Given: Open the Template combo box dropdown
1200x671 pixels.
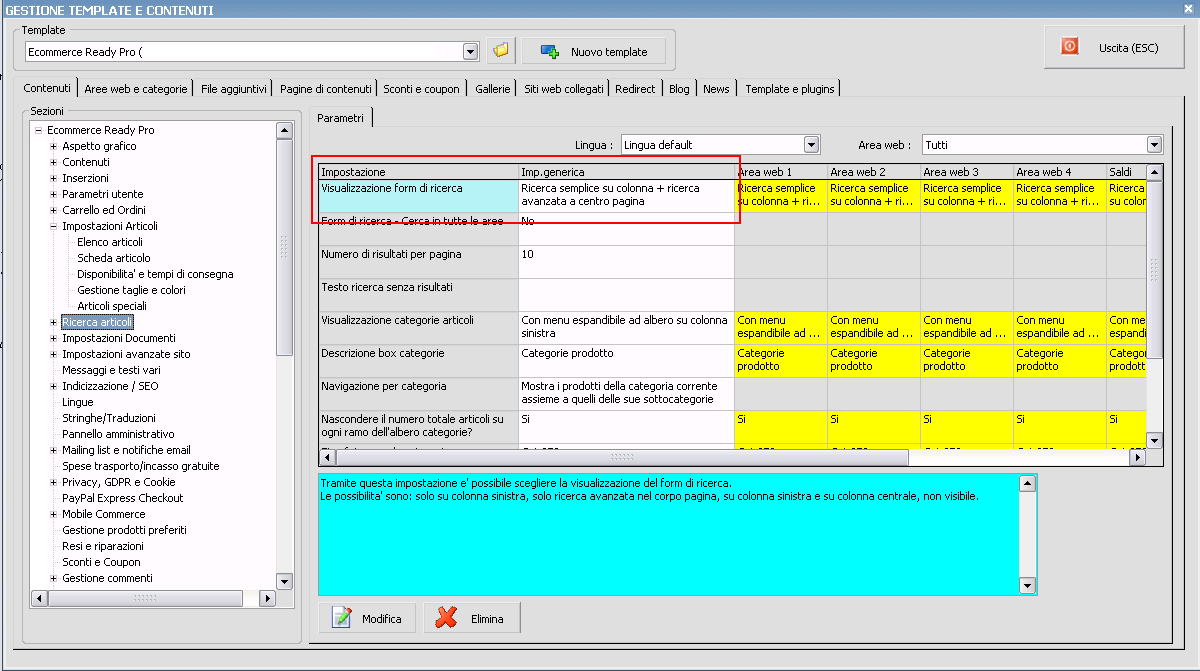Looking at the screenshot, I should pos(471,52).
